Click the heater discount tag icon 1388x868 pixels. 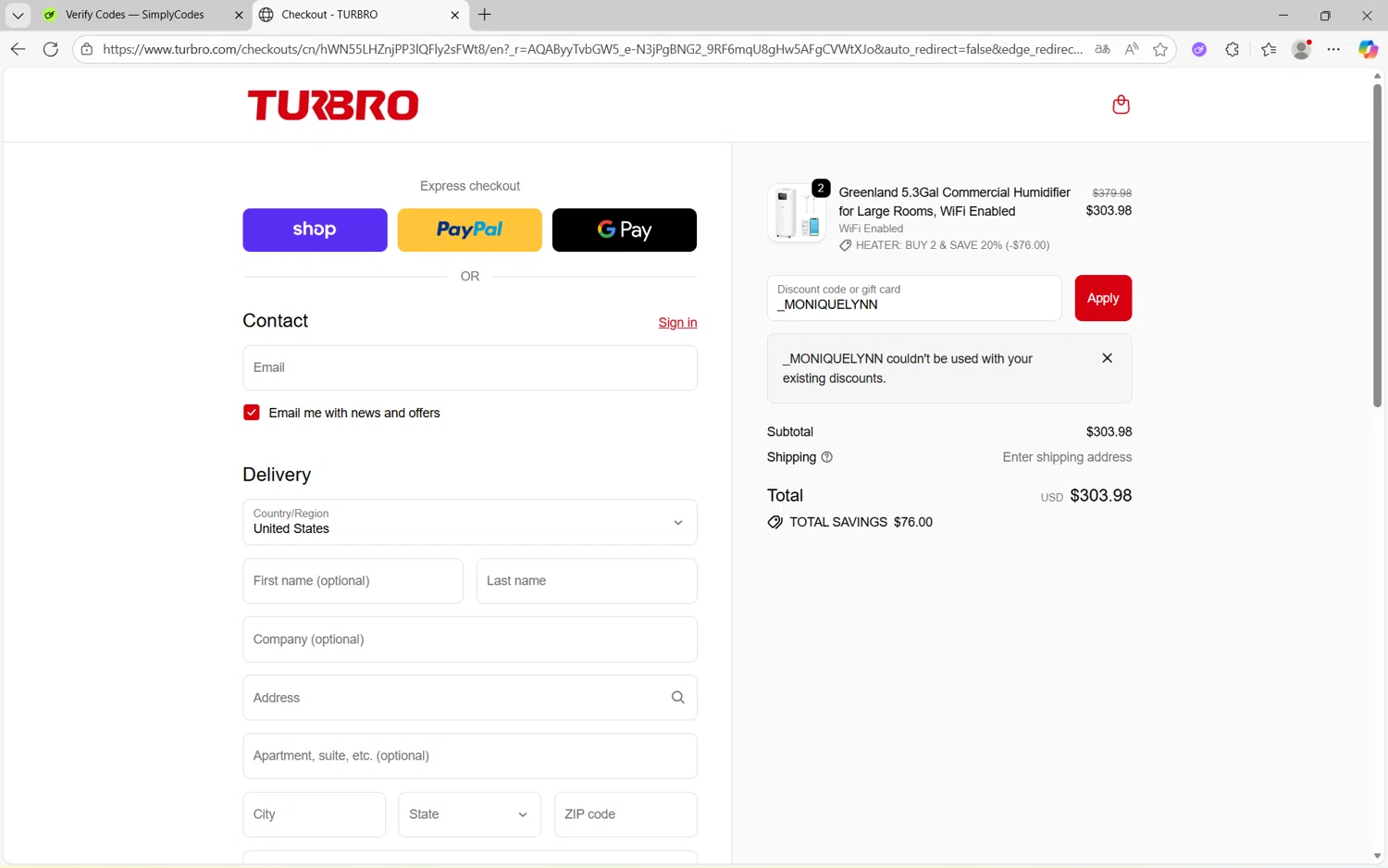coord(845,245)
